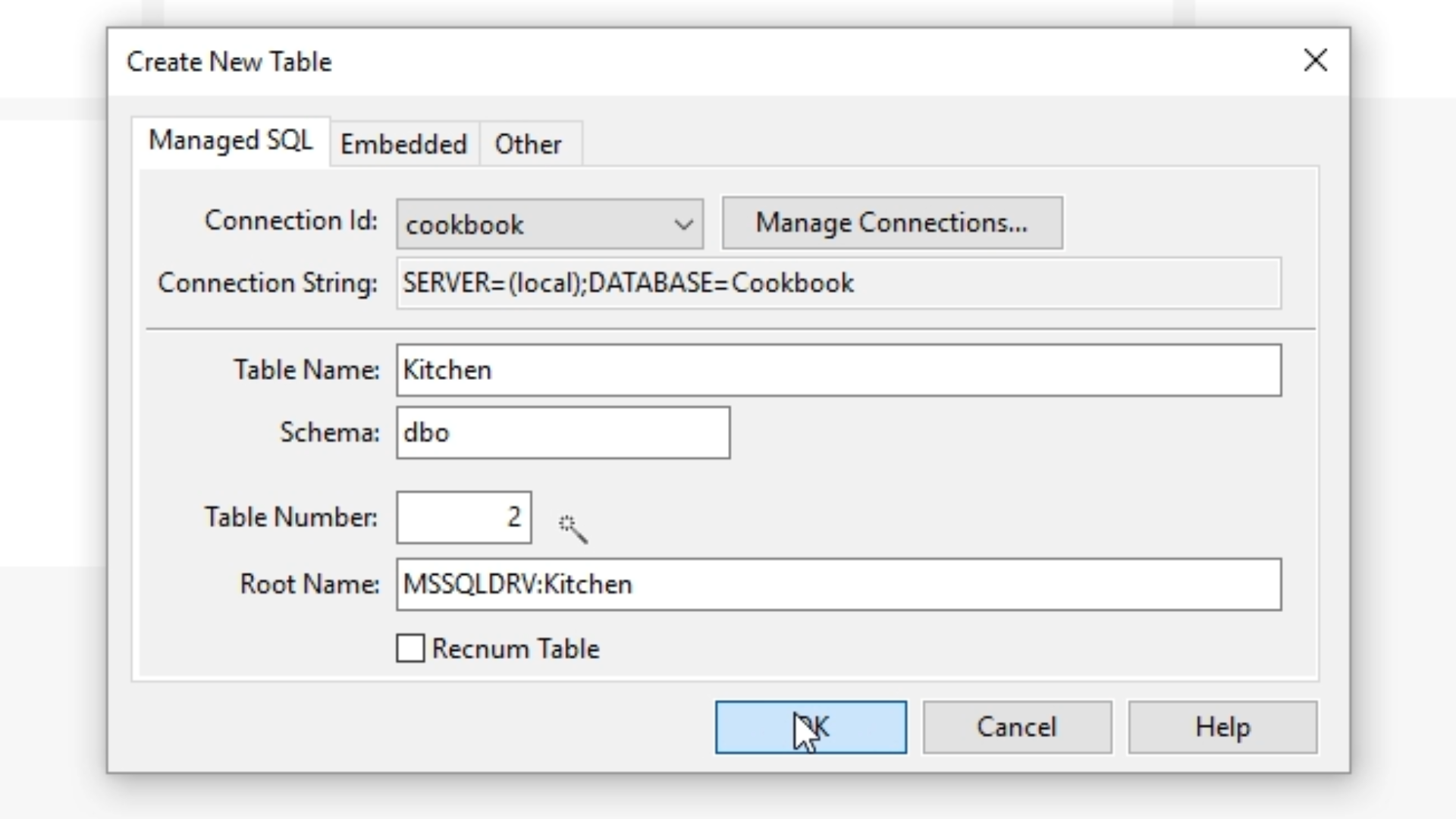Open Help for this dialog
This screenshot has height=819, width=1456.
point(1222,727)
